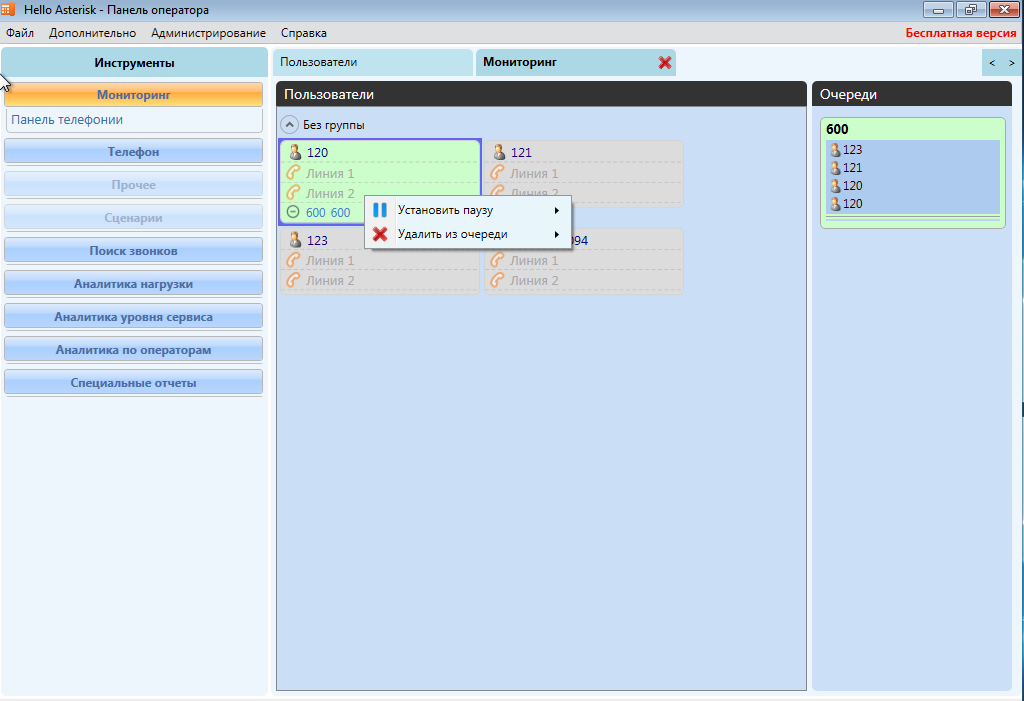This screenshot has height=701, width=1024.
Task: Switch to the Пользователи tab
Action: [319, 62]
